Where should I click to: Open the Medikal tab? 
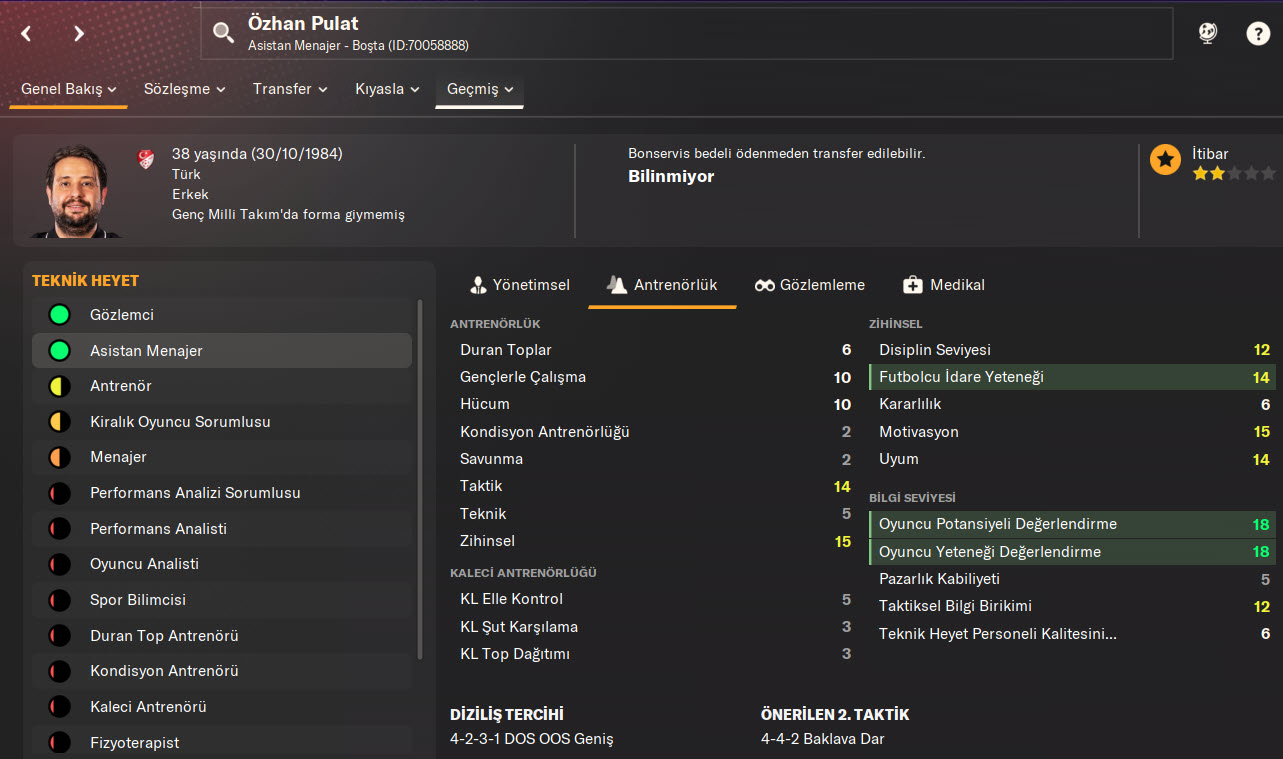pos(944,285)
